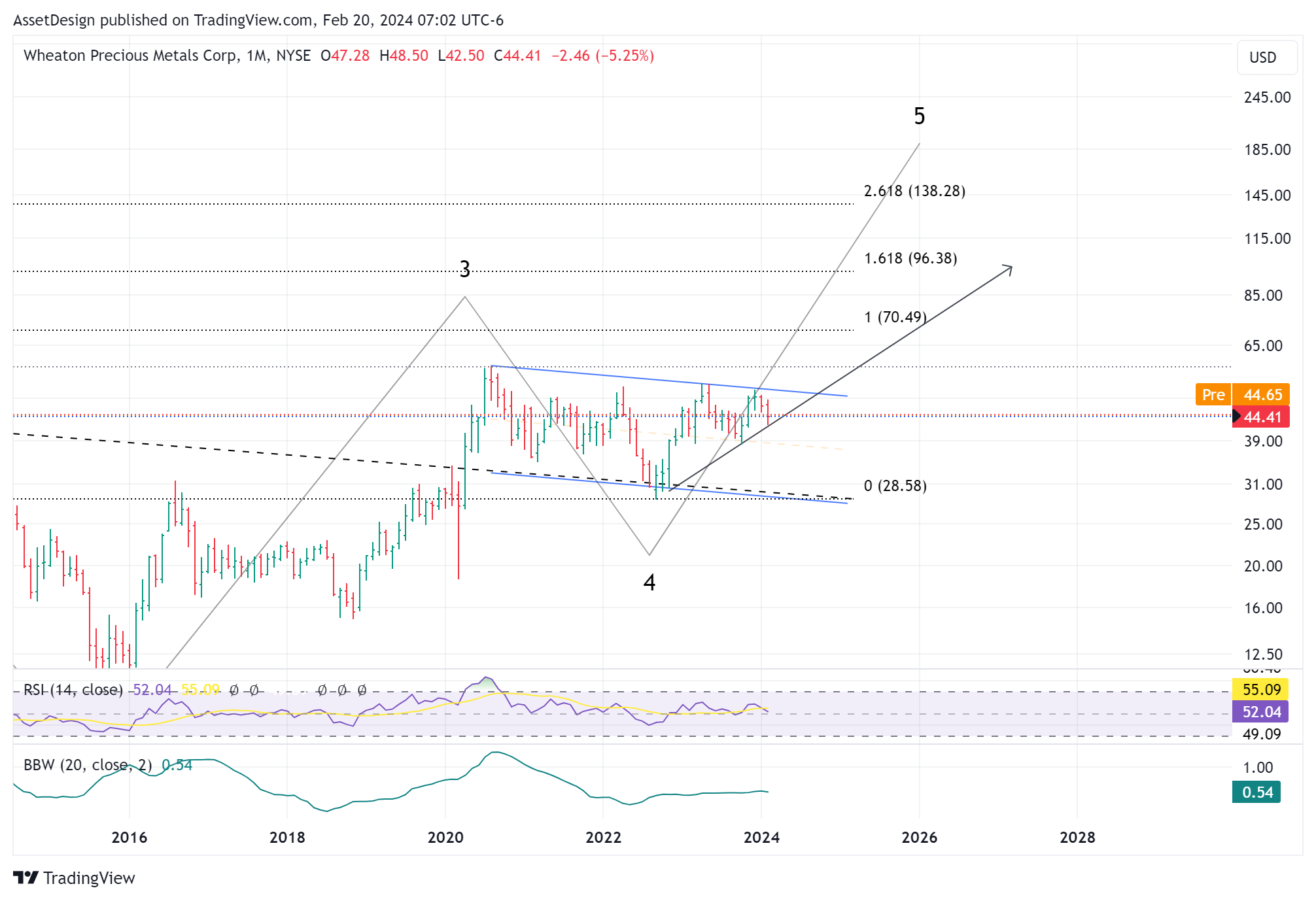Viewport: 1316px width, 901px height.
Task: Click the 65.00 price axis label
Action: click(1263, 346)
